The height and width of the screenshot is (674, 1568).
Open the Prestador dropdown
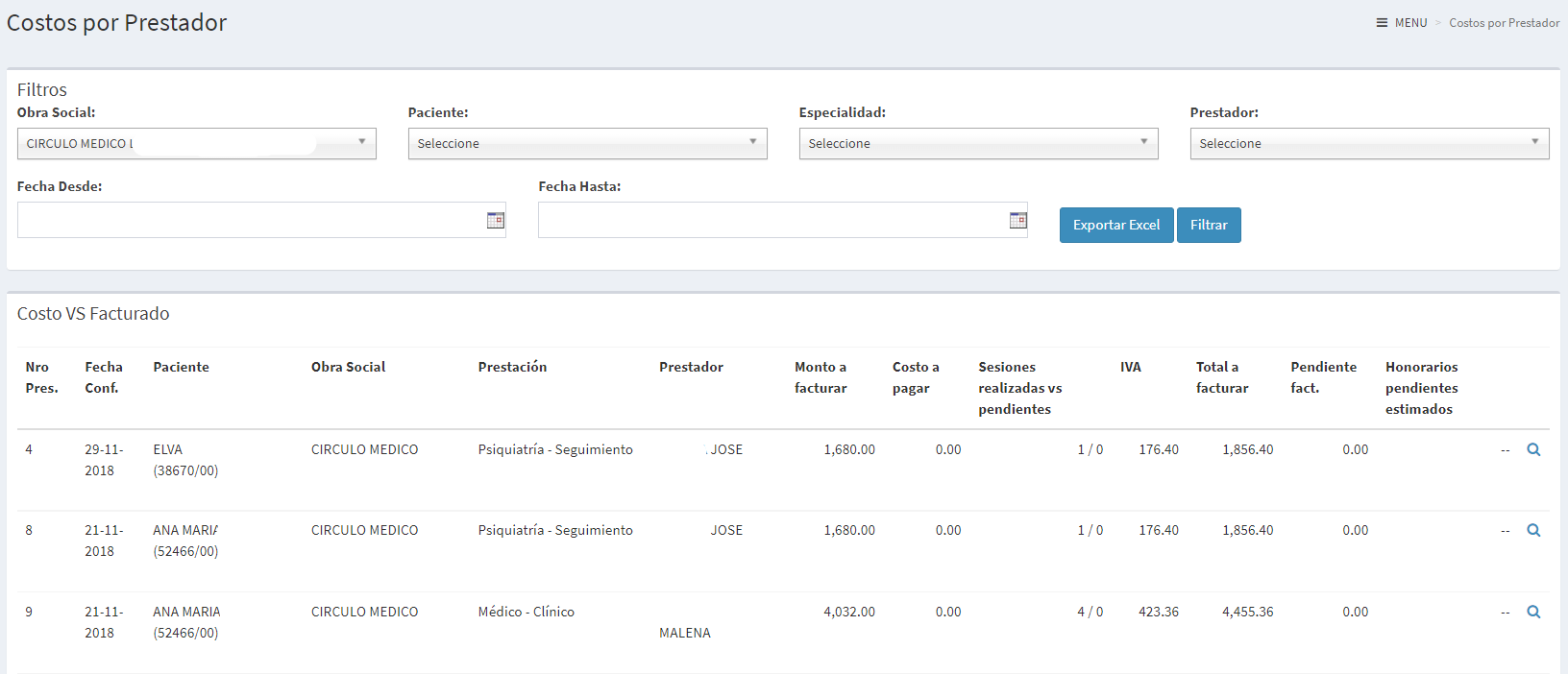[1370, 143]
